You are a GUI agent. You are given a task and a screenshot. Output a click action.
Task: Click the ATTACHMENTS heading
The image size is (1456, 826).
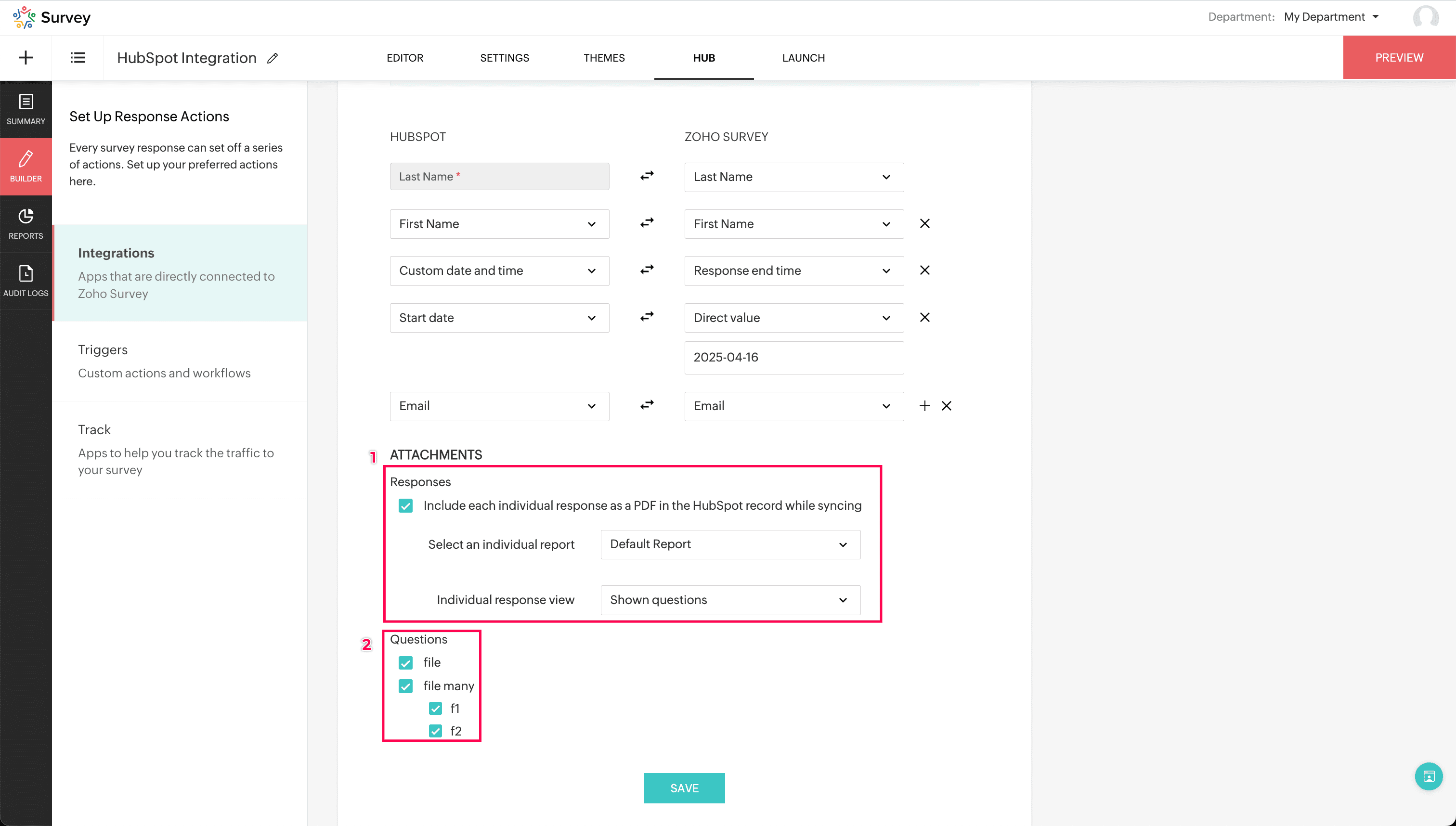436,455
